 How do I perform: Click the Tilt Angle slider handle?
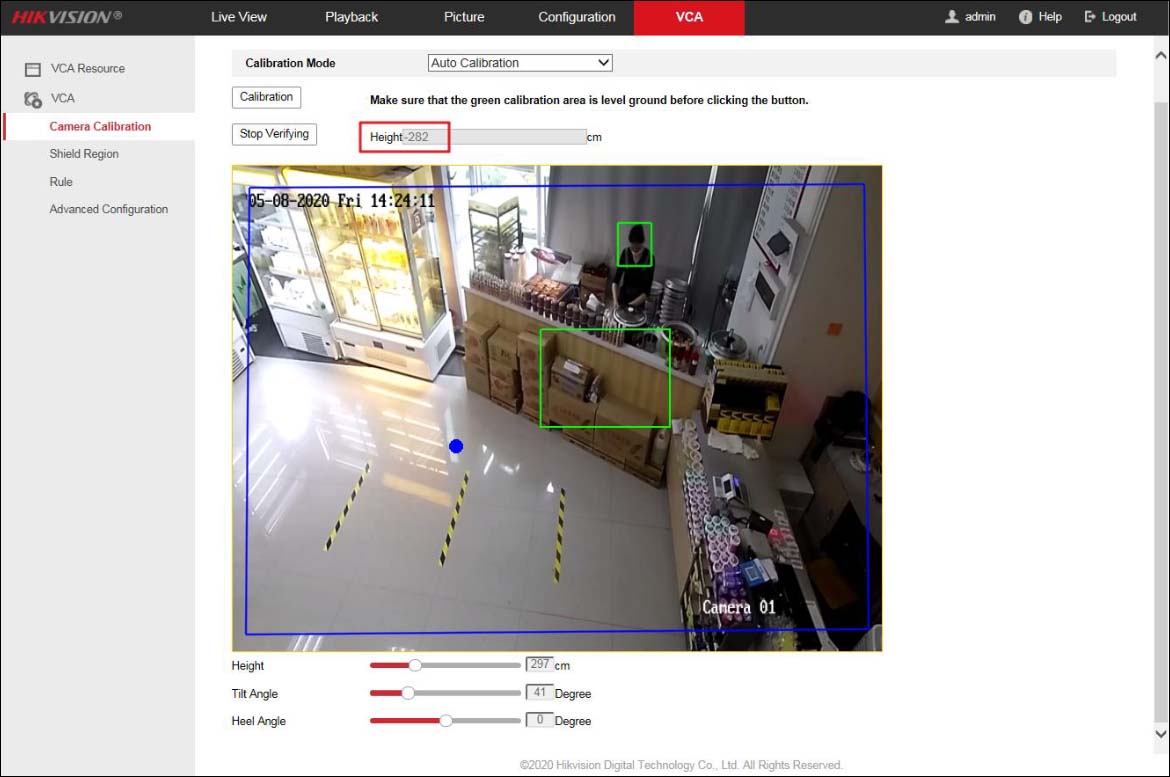tap(407, 692)
